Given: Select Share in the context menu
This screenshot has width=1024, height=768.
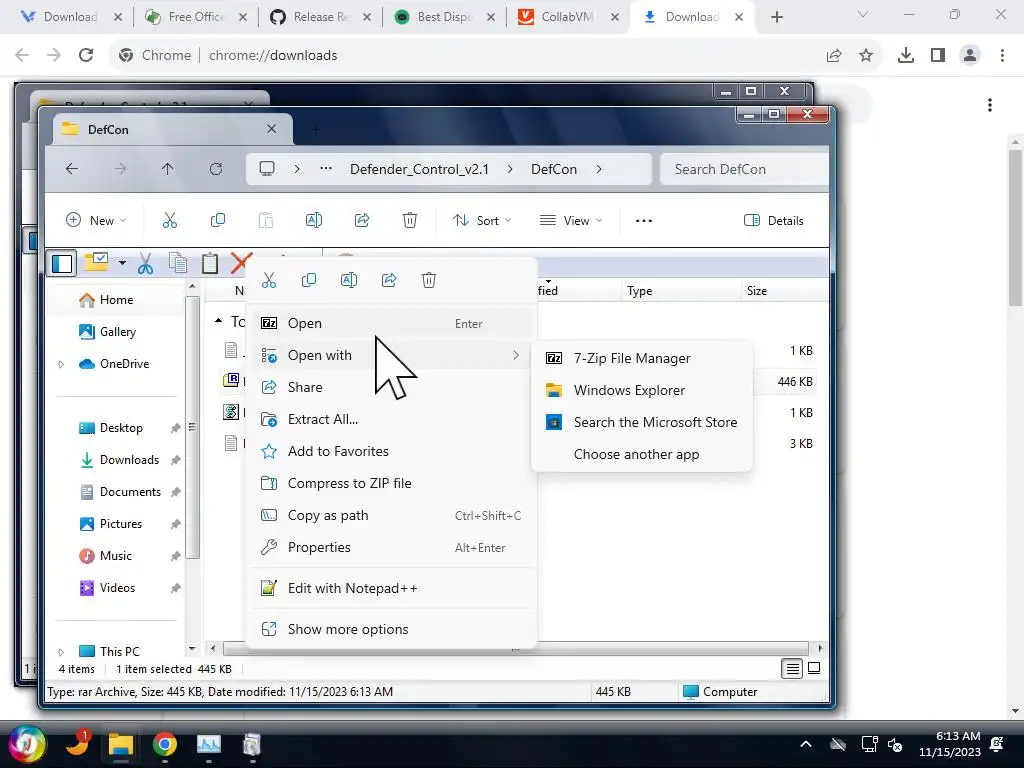Looking at the screenshot, I should pos(392,387).
